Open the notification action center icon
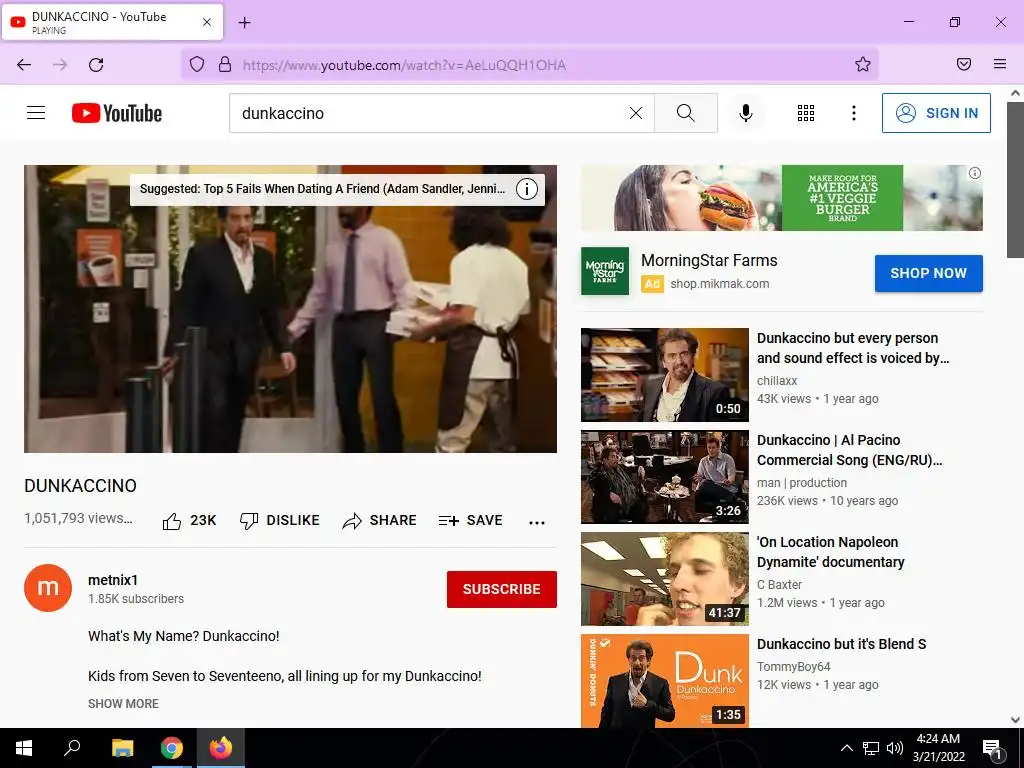The height and width of the screenshot is (768, 1024). point(992,749)
